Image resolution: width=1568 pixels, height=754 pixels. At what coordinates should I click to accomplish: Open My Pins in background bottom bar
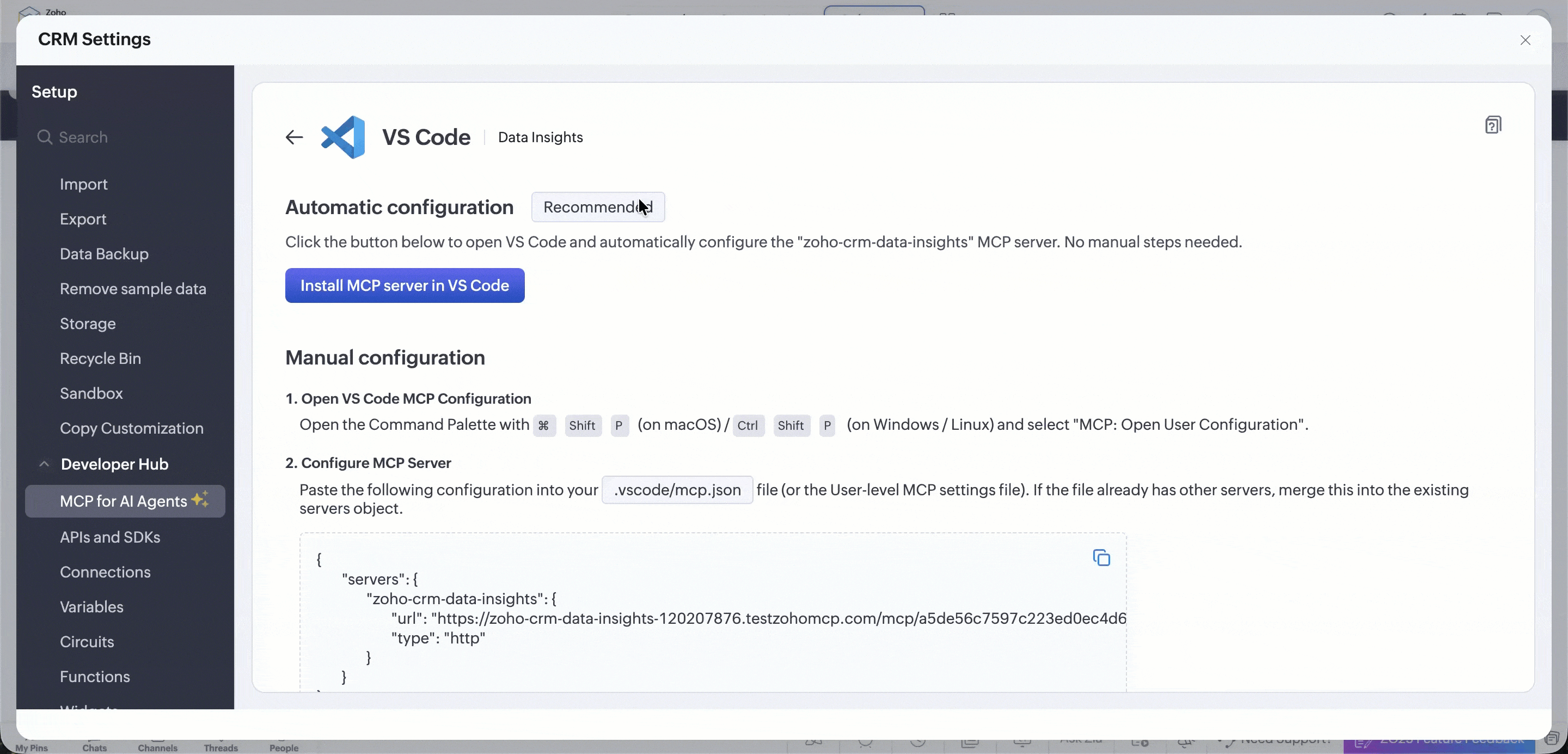32,747
